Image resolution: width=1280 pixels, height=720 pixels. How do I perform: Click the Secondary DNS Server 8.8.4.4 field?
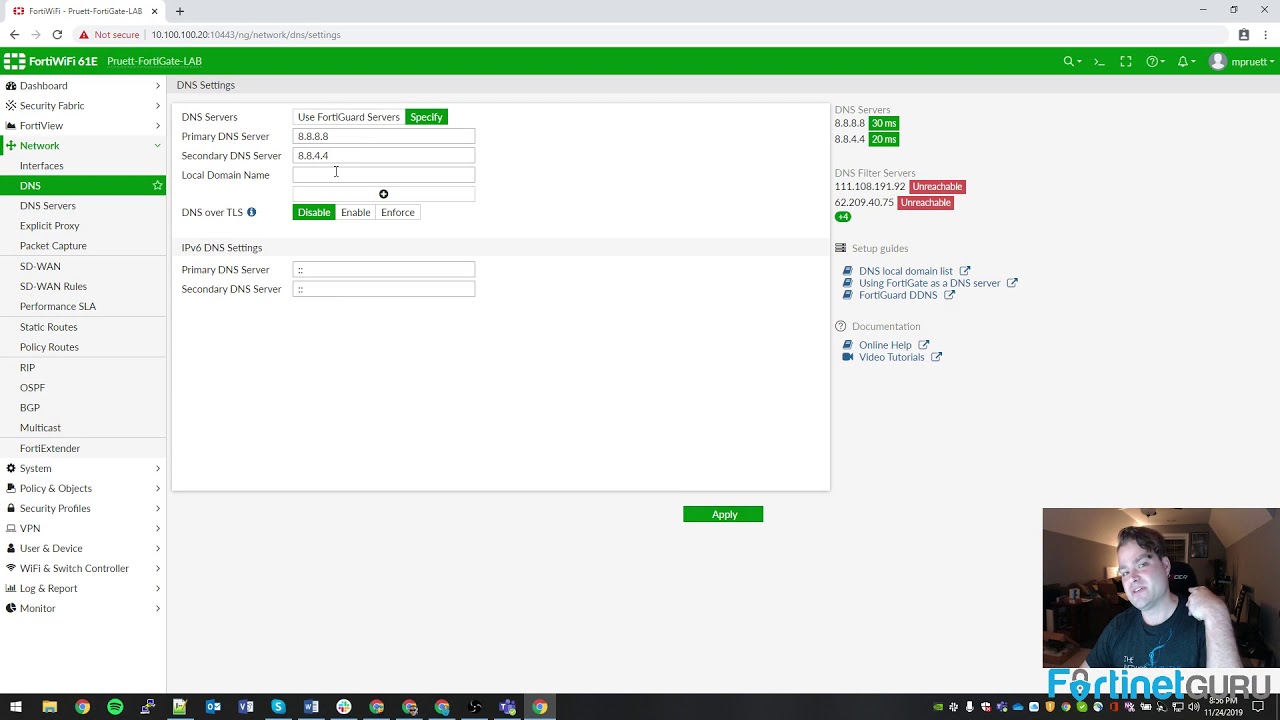(x=384, y=155)
